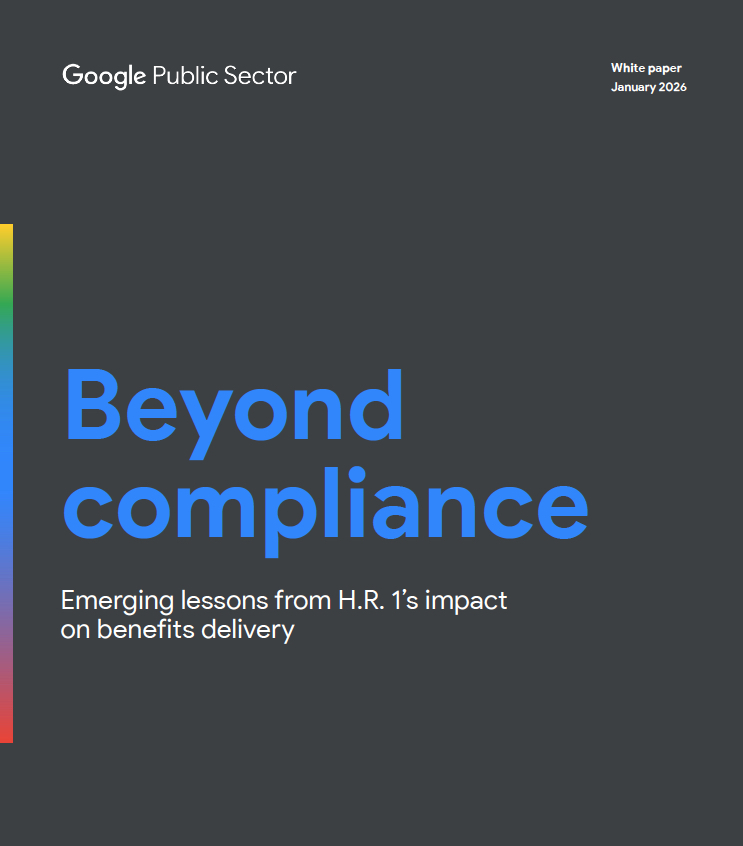The width and height of the screenshot is (743, 846).
Task: Click the Google logo wordmark
Action: pyautogui.click(x=104, y=76)
